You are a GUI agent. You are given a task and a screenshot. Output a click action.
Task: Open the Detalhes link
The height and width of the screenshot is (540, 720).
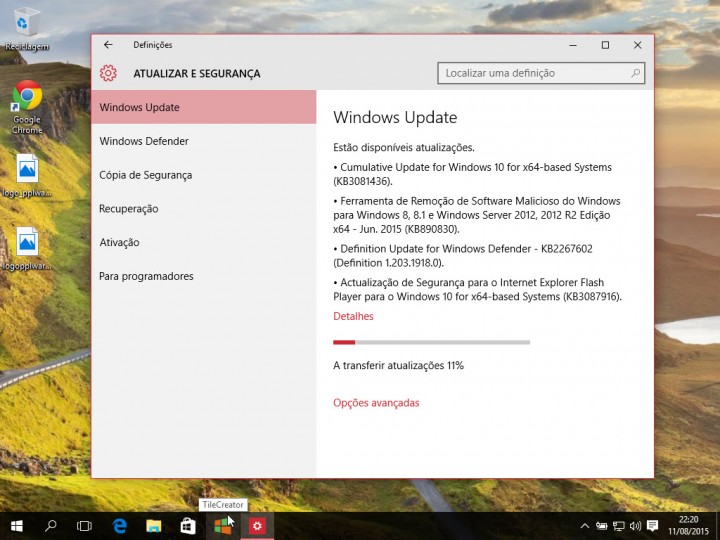tap(353, 316)
